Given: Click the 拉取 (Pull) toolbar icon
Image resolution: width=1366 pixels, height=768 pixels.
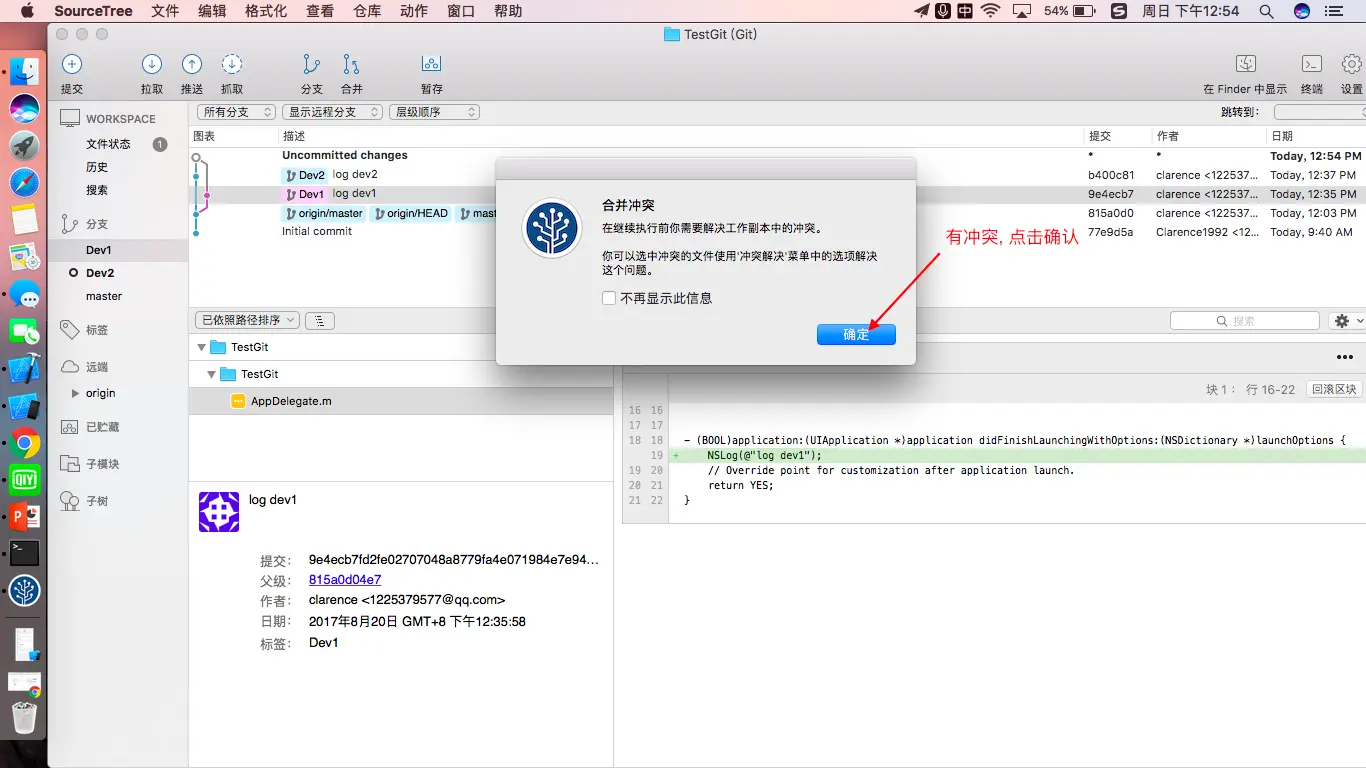Looking at the screenshot, I should tap(152, 64).
